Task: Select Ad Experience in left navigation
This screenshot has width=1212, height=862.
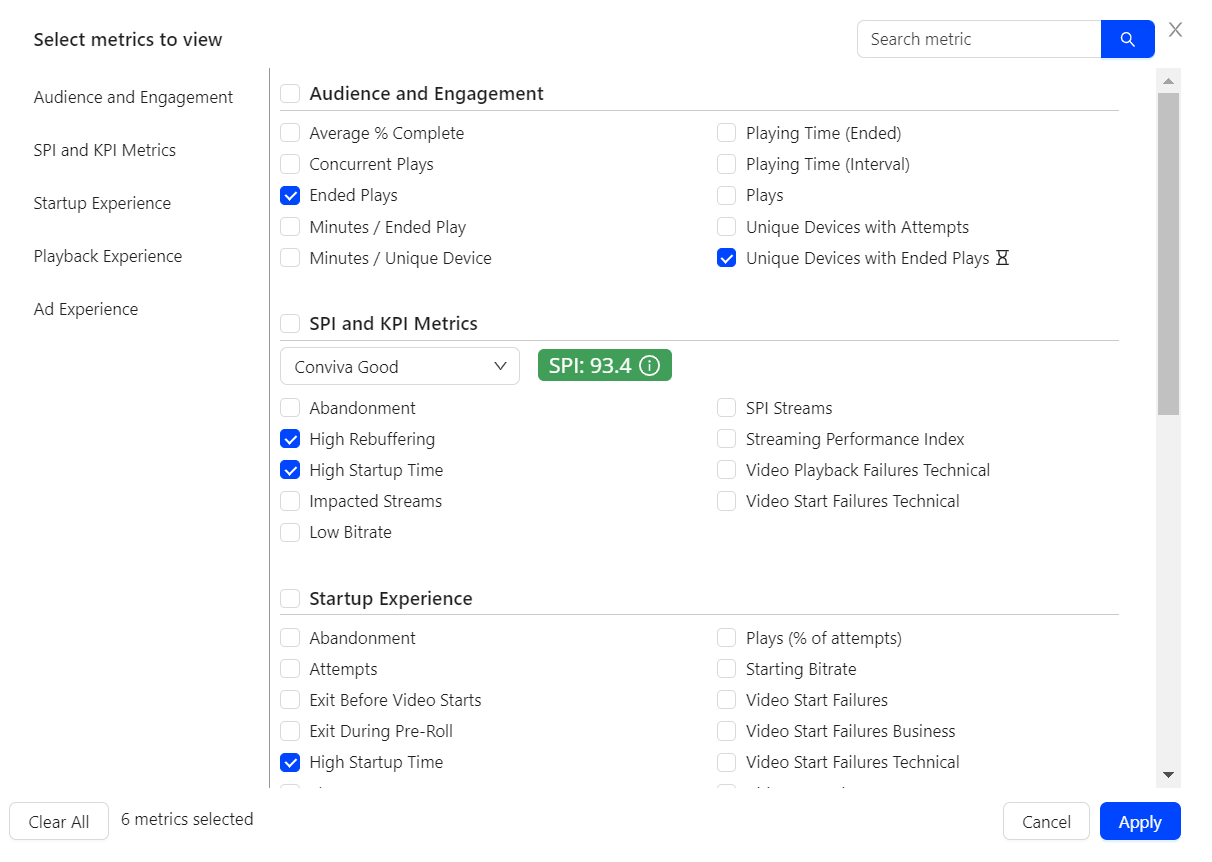Action: point(86,309)
